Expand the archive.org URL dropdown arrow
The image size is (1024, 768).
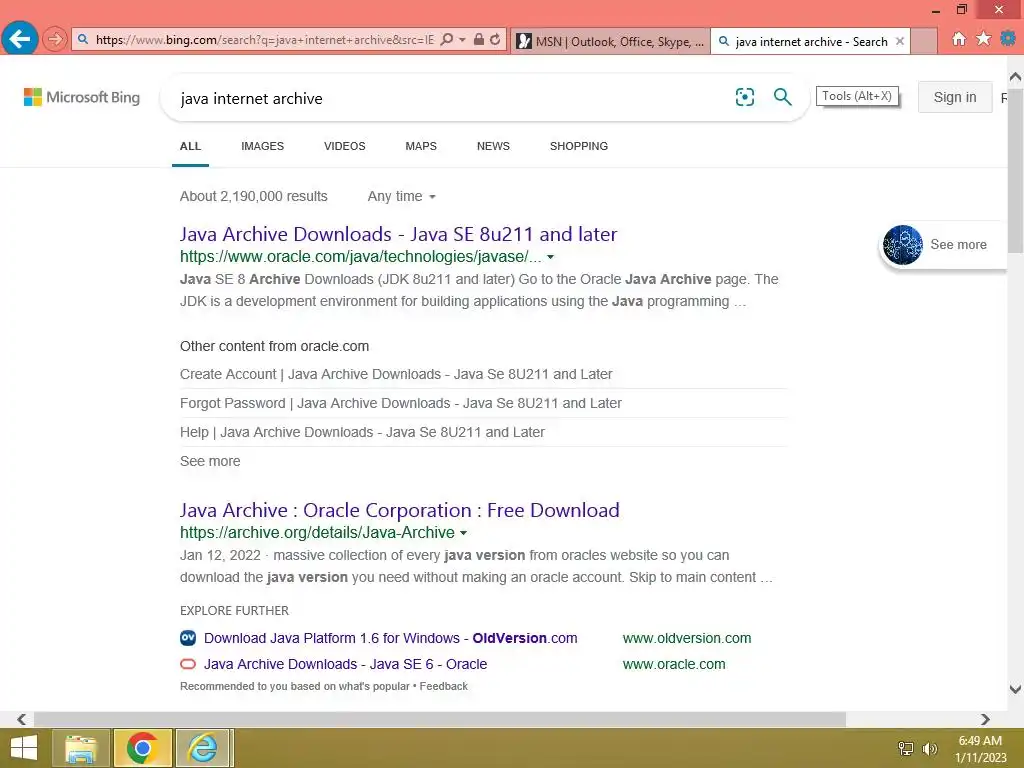point(463,533)
